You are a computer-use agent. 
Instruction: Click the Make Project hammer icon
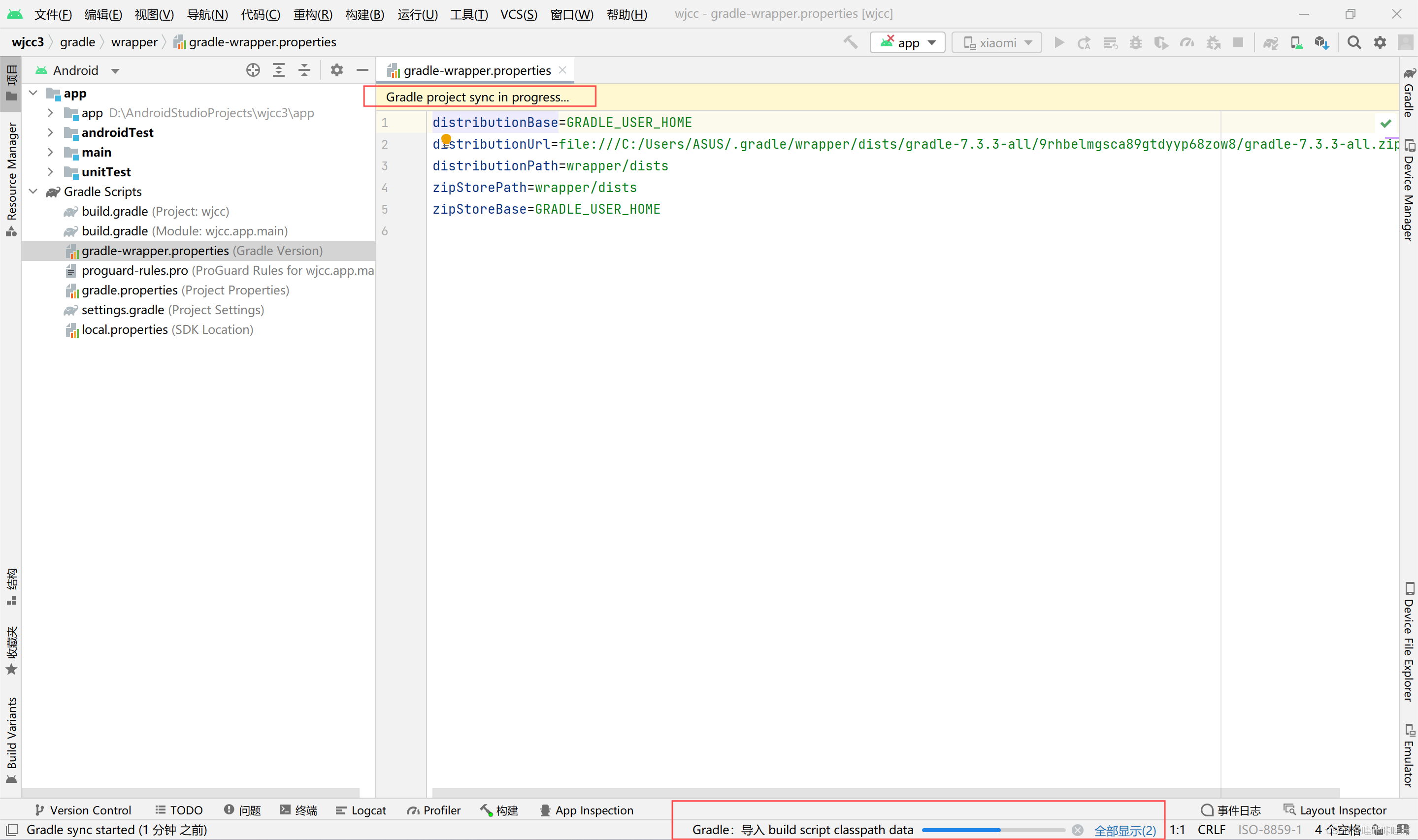pyautogui.click(x=850, y=42)
